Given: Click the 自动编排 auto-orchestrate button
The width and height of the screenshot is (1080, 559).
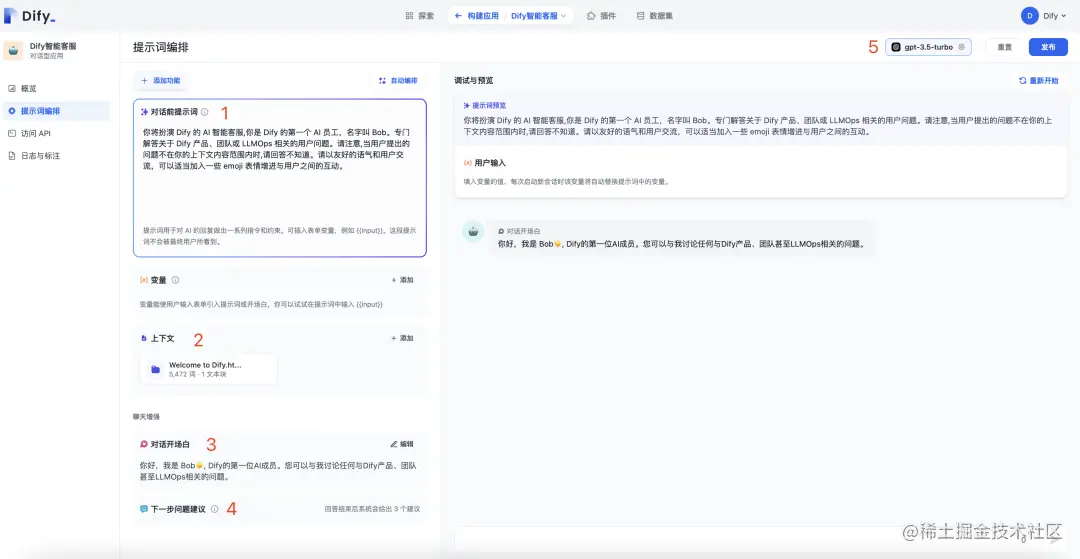Looking at the screenshot, I should (x=398, y=81).
